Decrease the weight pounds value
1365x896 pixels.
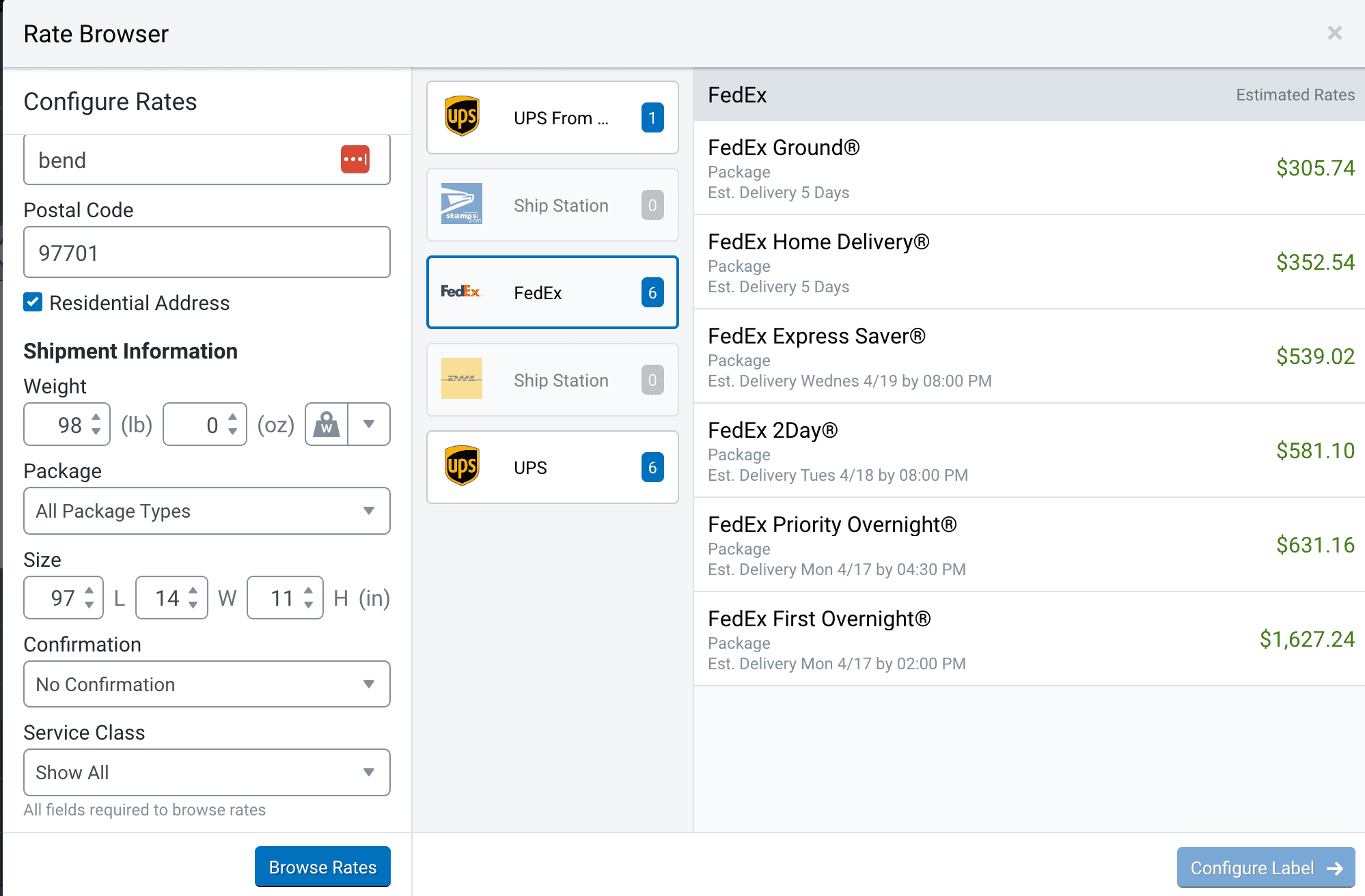96,432
